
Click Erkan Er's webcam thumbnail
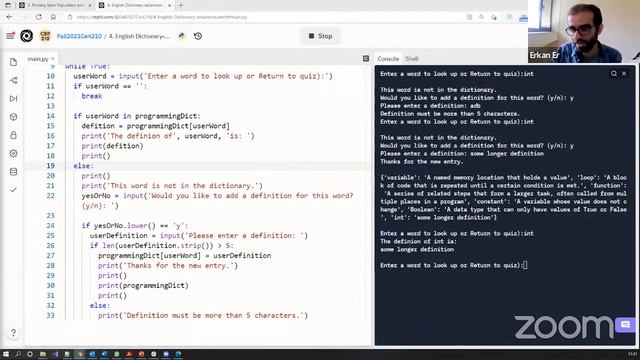coord(584,31)
